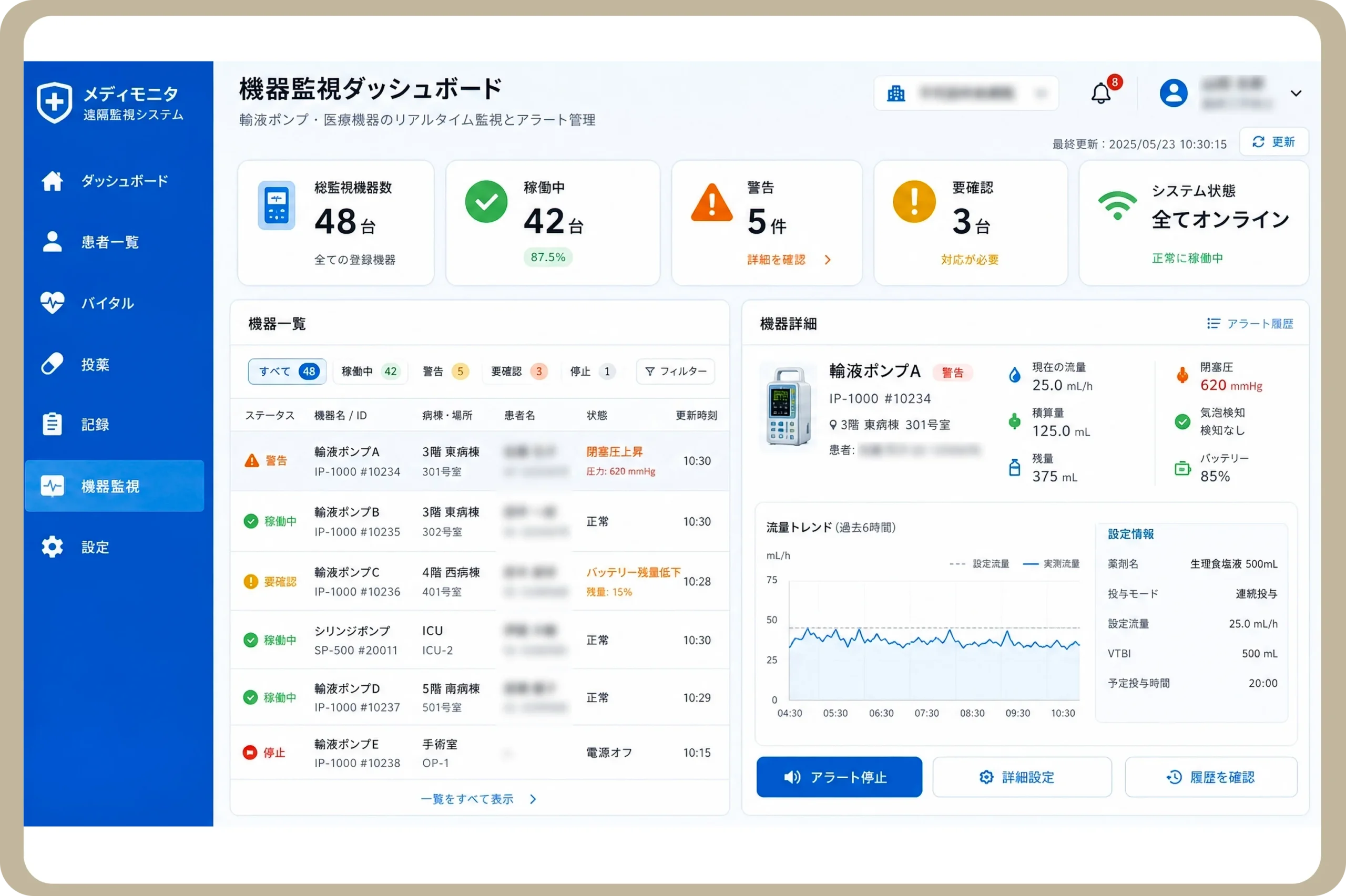Click the wifi icon on システム状態 card
Screen dimensions: 1346x896
click(x=1117, y=205)
